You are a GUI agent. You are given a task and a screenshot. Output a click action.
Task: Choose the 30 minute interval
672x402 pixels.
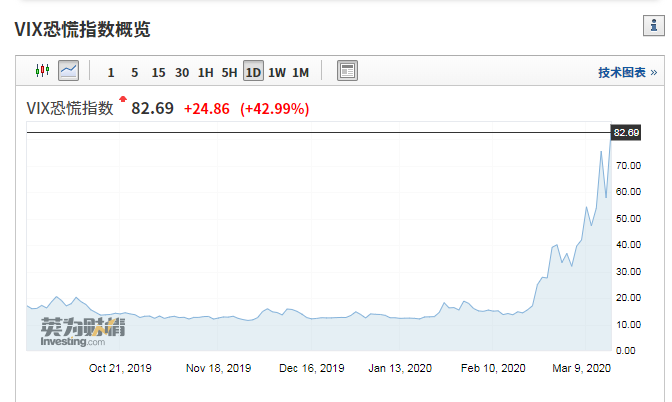coord(182,72)
